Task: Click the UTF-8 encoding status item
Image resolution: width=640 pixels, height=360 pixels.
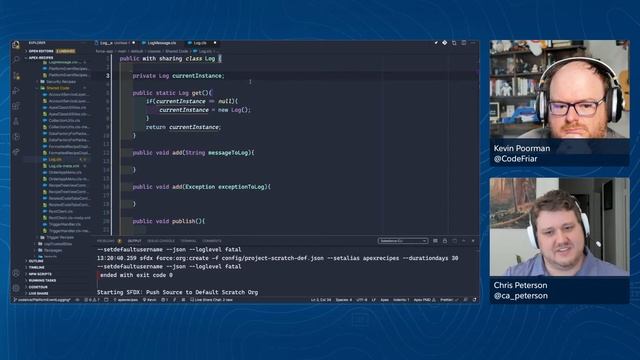Action: [x=362, y=300]
